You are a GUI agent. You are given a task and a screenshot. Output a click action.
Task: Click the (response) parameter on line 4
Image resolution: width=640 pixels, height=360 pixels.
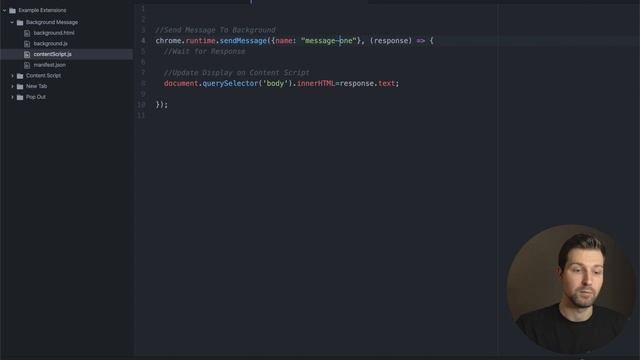(x=391, y=41)
